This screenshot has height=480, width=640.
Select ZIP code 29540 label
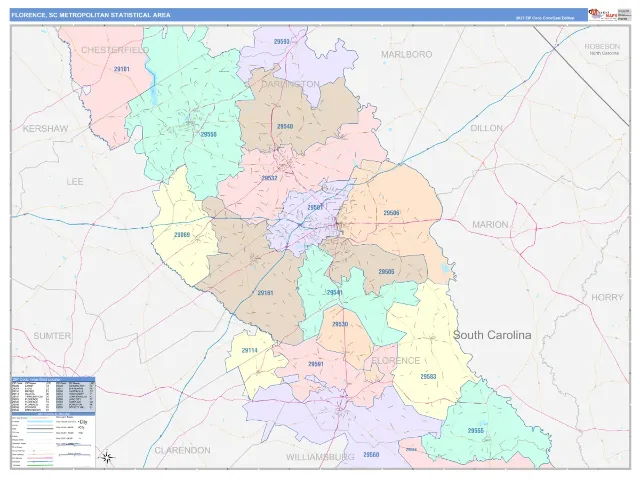click(285, 127)
